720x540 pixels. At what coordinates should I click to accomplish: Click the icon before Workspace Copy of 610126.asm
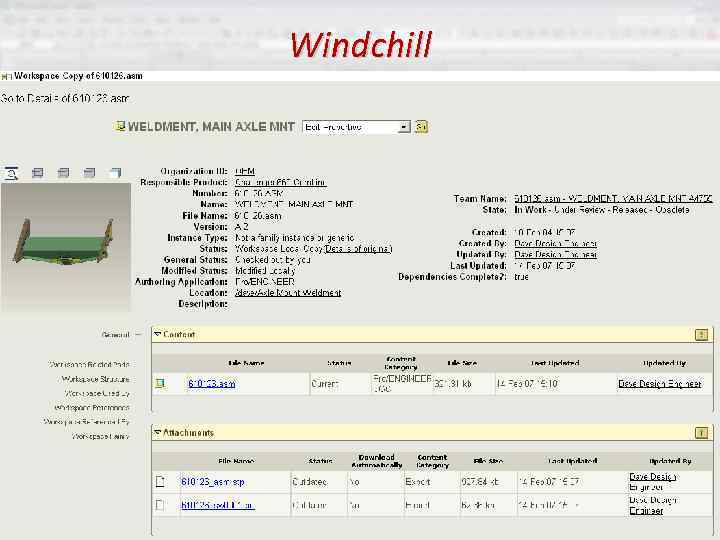(6, 77)
